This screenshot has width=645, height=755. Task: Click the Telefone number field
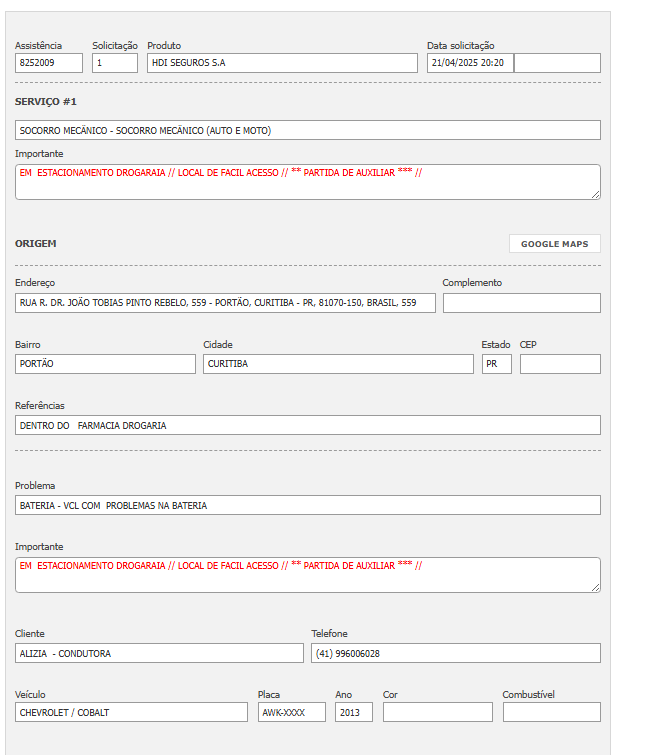coord(456,653)
